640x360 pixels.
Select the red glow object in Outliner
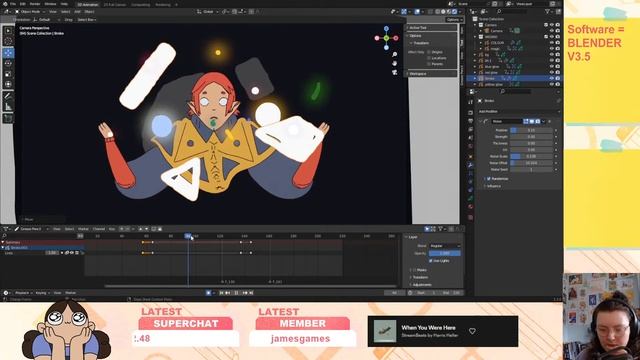[x=491, y=72]
